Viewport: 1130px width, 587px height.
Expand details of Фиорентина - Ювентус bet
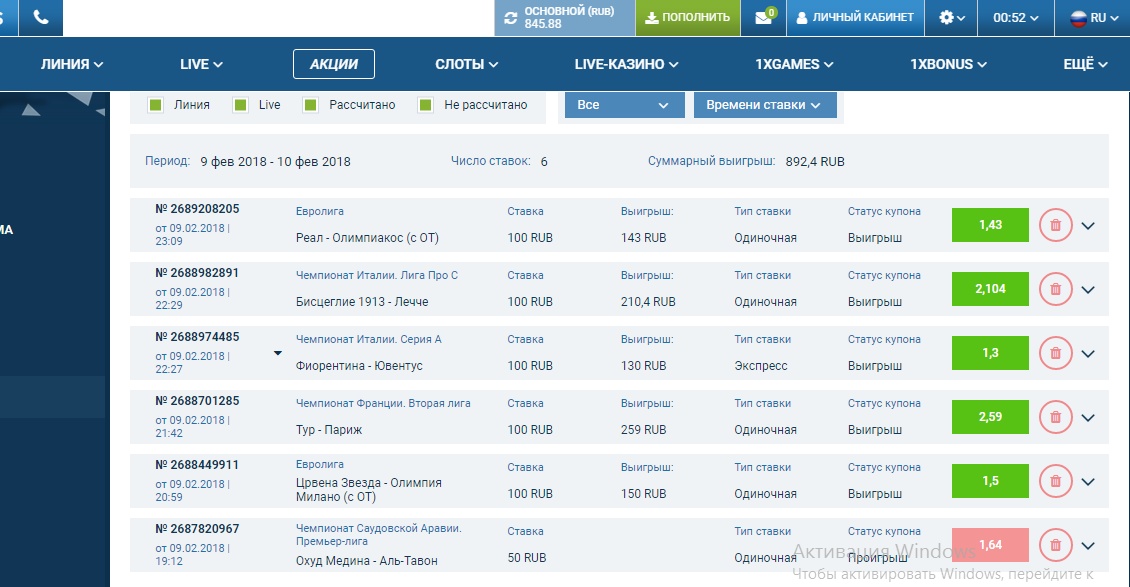click(x=1088, y=354)
